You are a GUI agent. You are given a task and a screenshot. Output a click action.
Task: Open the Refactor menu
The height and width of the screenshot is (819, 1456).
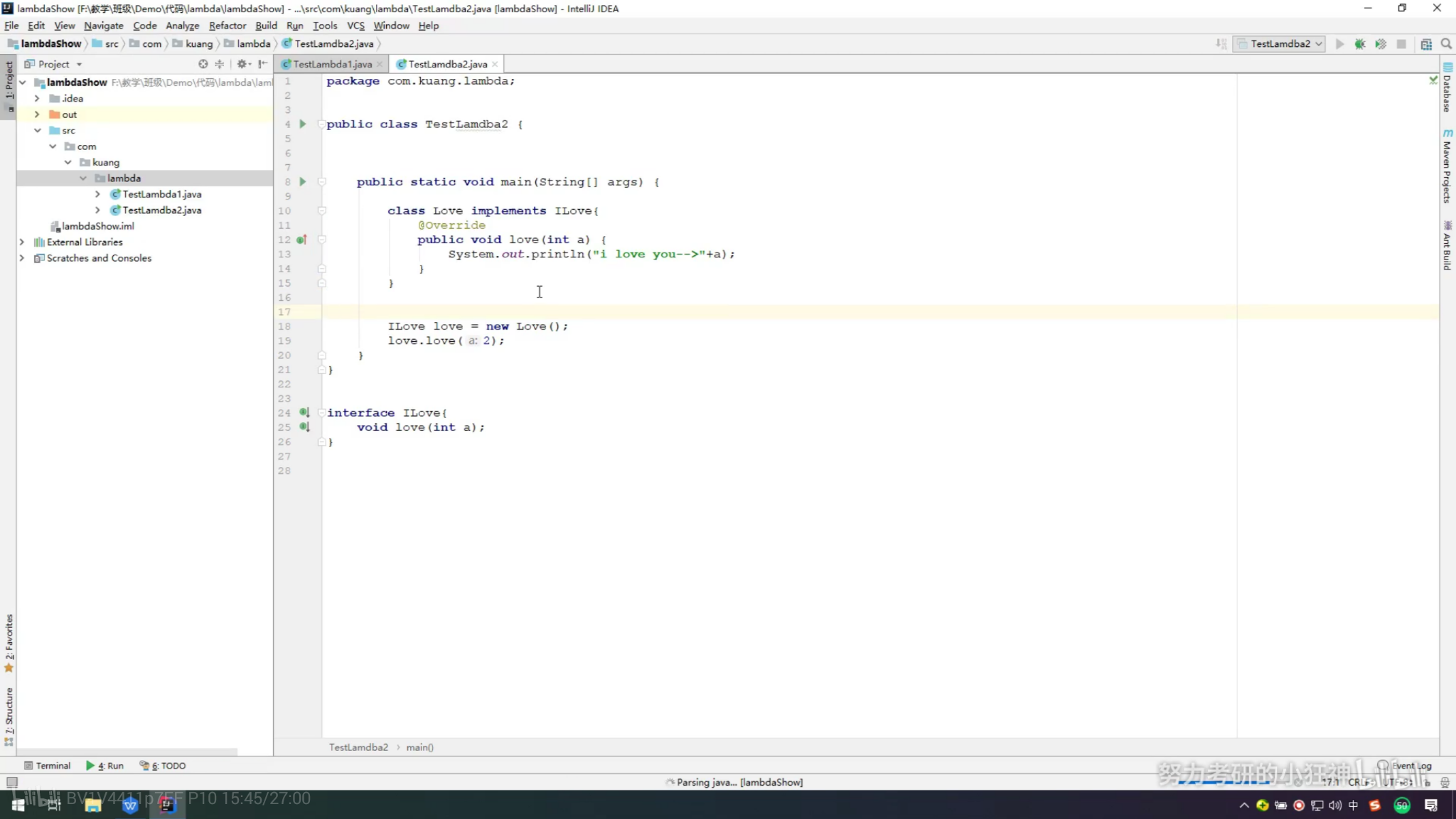point(227,26)
